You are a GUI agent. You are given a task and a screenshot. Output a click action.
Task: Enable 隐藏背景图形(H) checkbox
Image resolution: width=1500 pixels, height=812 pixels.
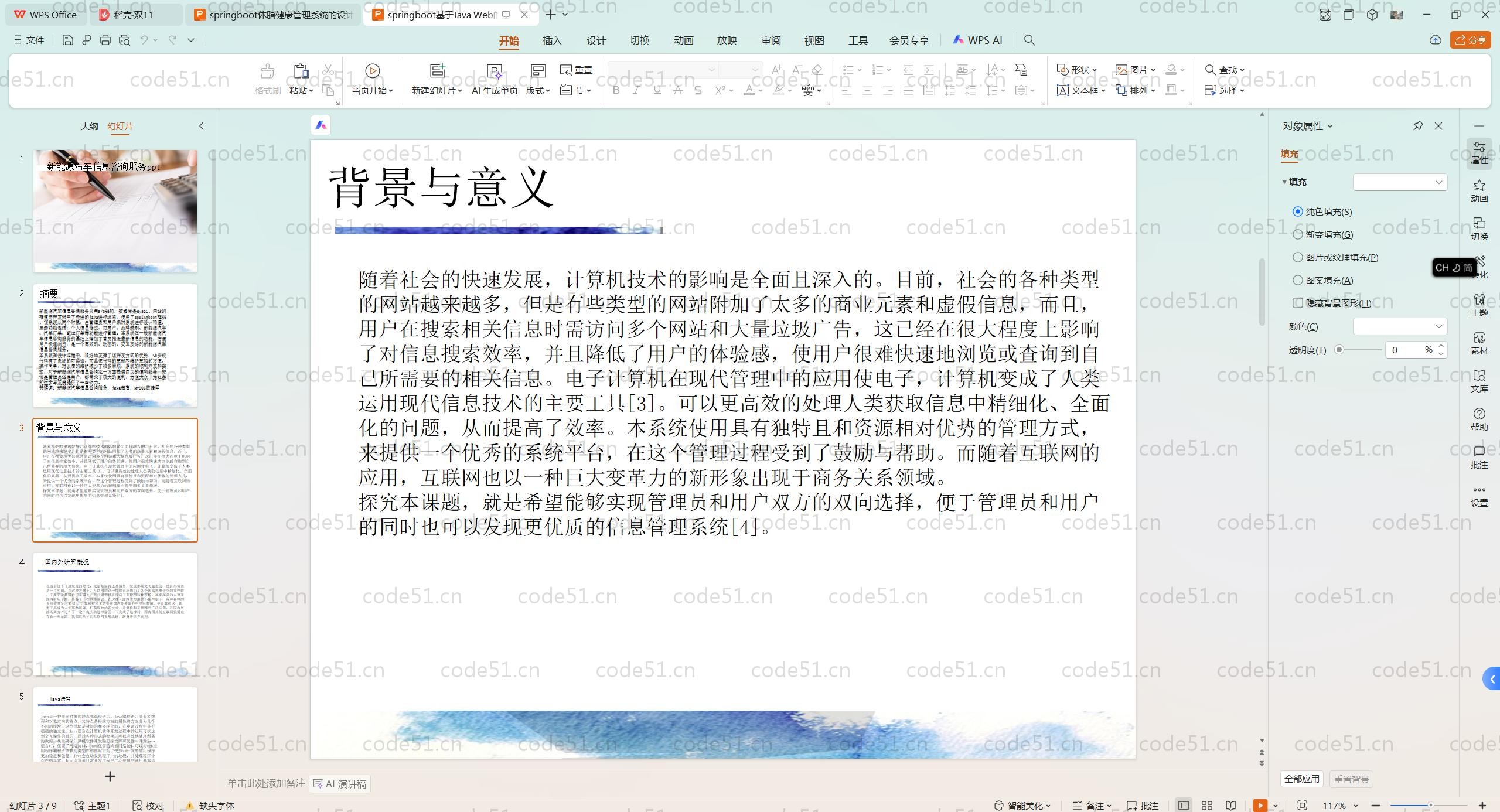click(x=1298, y=303)
